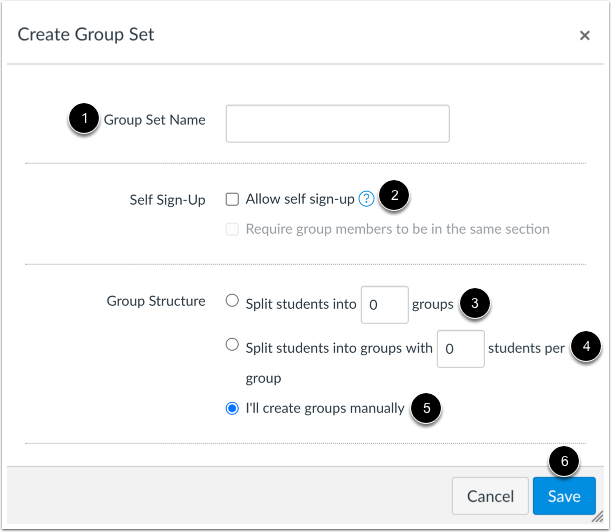Click the students per group input box

coord(460,349)
